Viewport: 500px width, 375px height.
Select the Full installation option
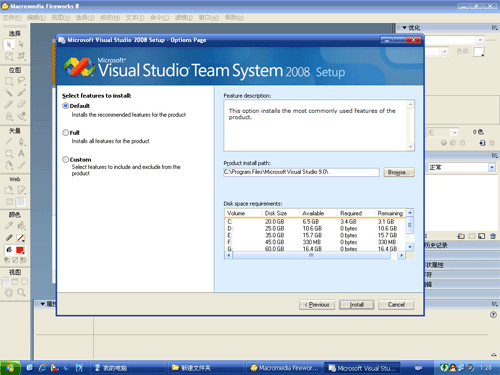tap(66, 132)
